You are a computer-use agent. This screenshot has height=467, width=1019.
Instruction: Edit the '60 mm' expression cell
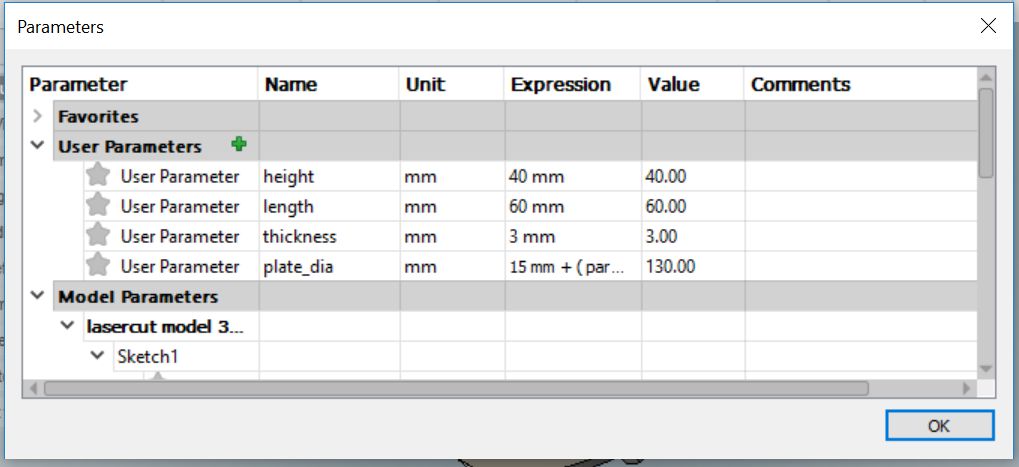(573, 207)
